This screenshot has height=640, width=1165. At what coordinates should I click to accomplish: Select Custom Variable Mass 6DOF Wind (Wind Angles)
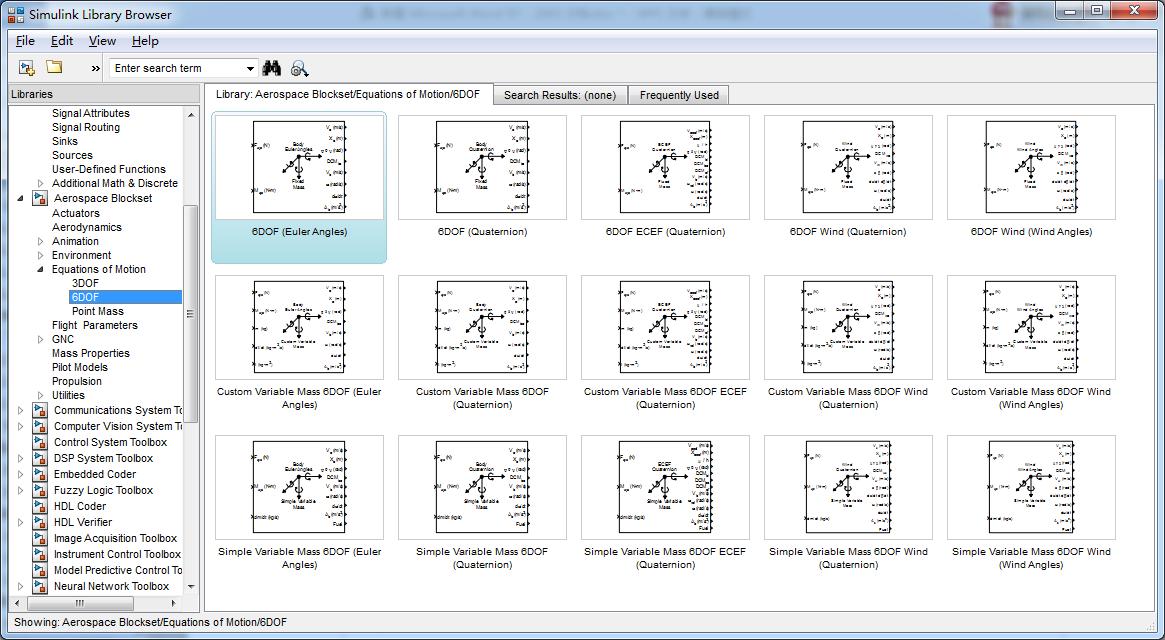pos(1031,343)
